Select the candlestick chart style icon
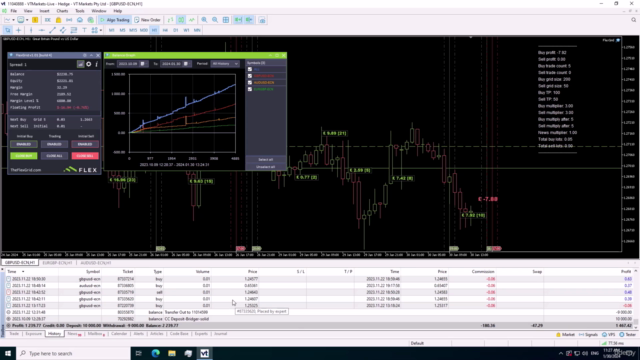 coord(181,20)
